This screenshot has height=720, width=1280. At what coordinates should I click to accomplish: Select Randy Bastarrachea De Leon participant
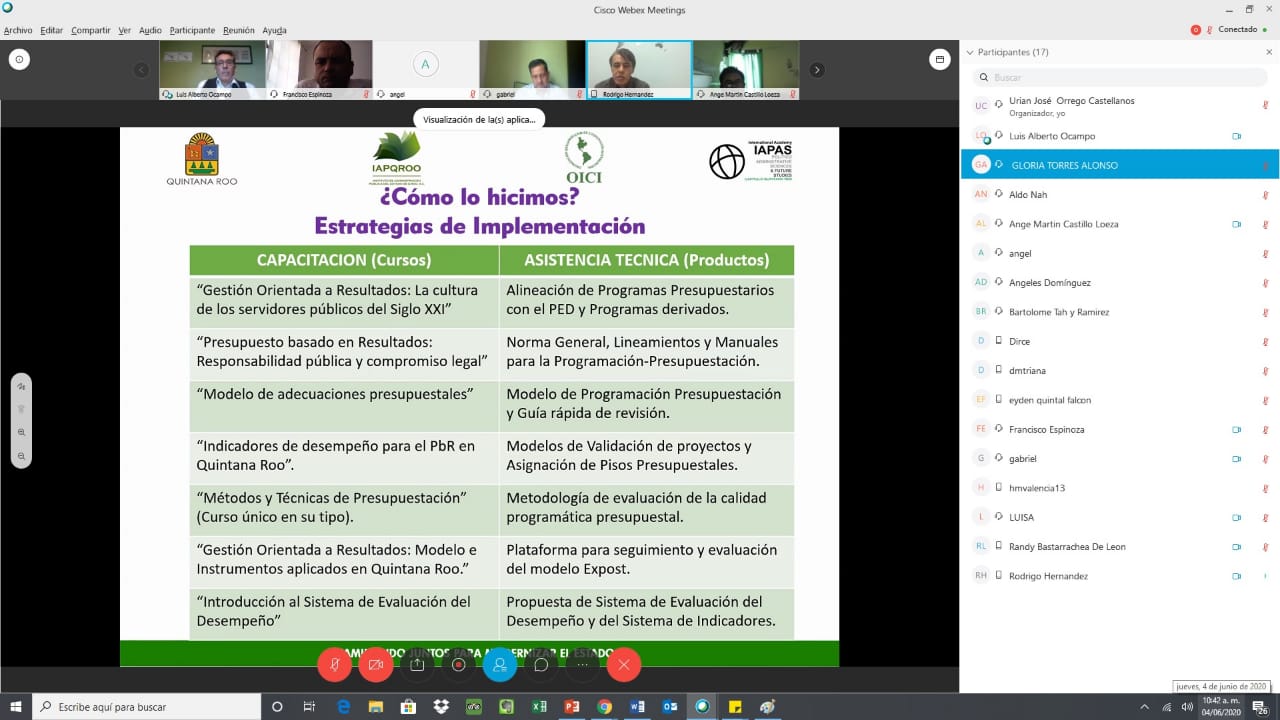[x=1120, y=547]
